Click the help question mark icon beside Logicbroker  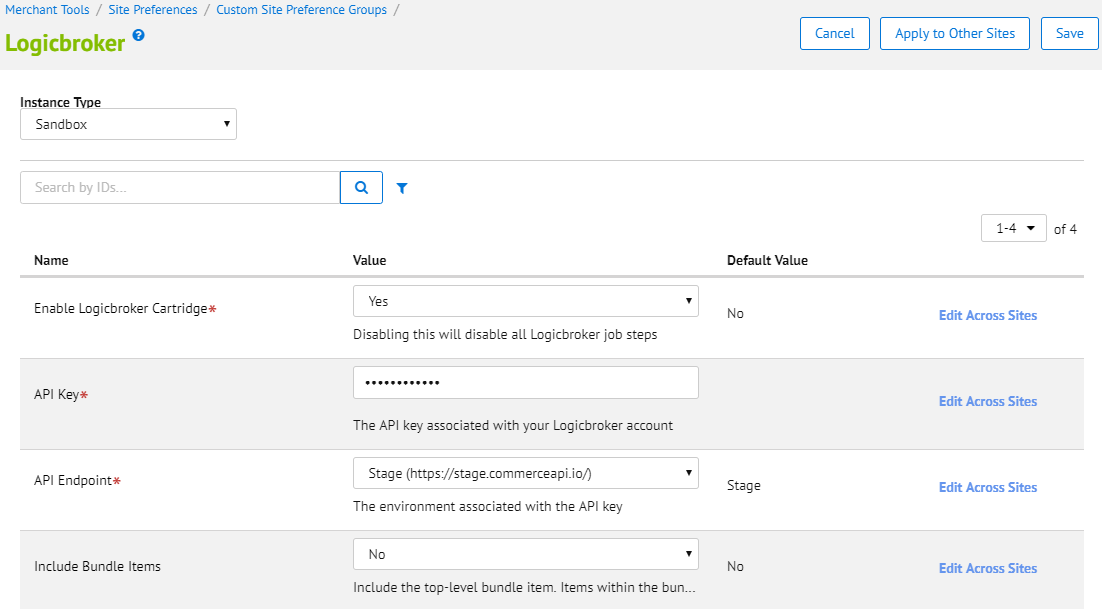coord(139,35)
